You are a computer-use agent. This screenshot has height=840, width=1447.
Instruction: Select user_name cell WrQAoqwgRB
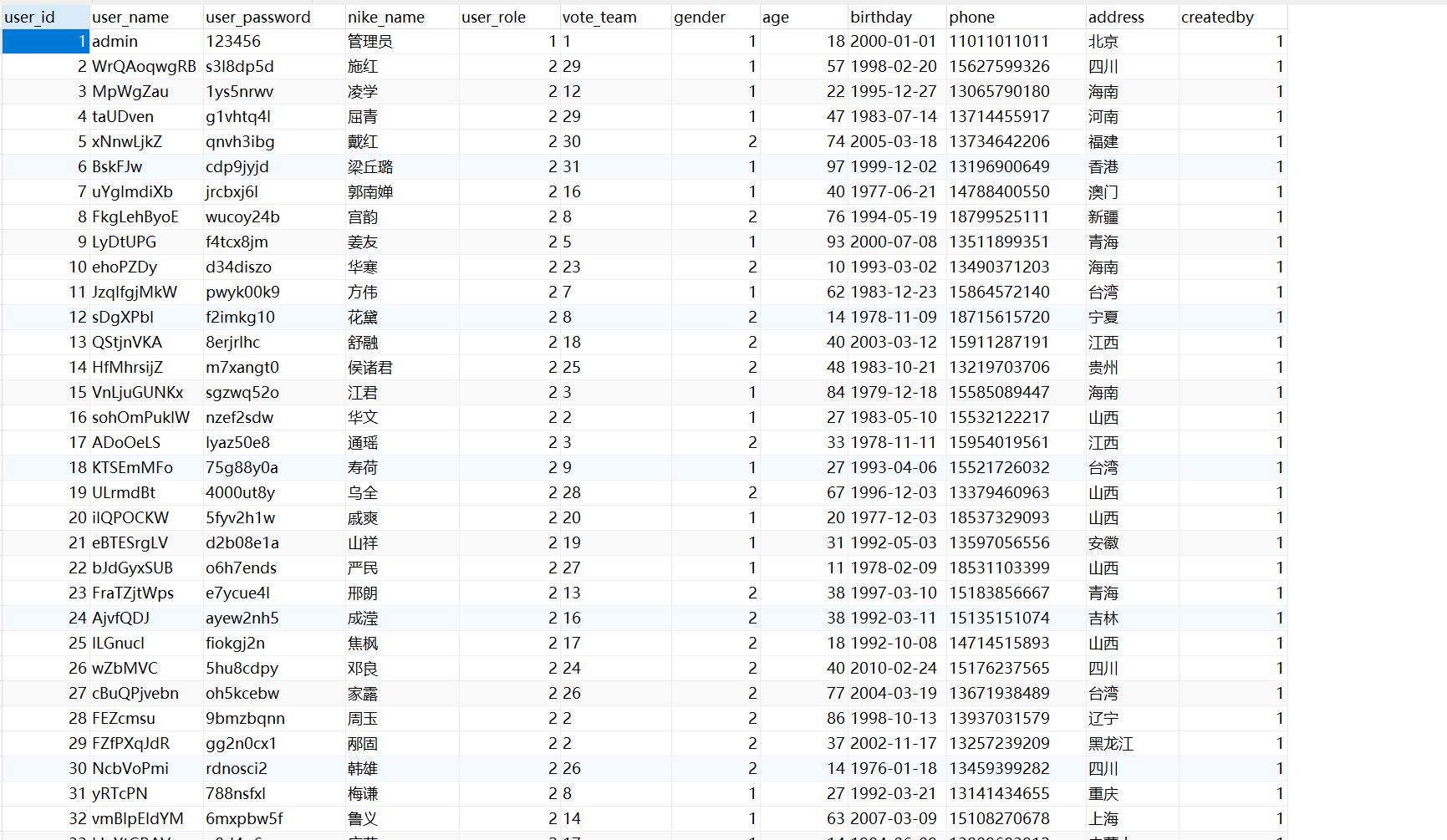145,66
